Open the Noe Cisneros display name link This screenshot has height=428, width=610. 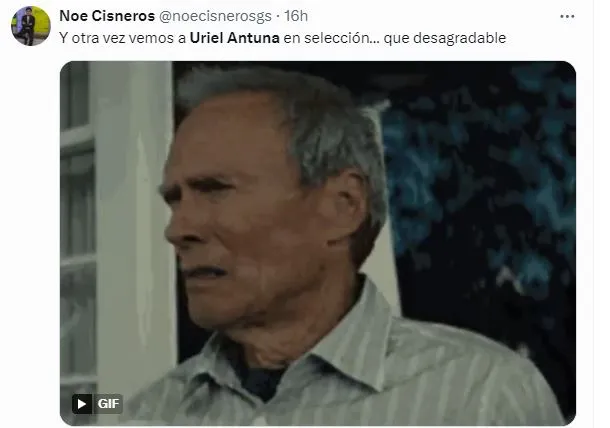click(x=107, y=16)
